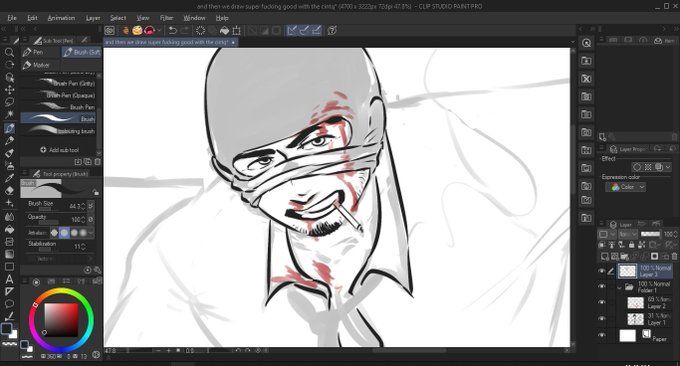Click on the hue ring of the color wheel
Viewport: 680px width, 366px height.
(61, 292)
